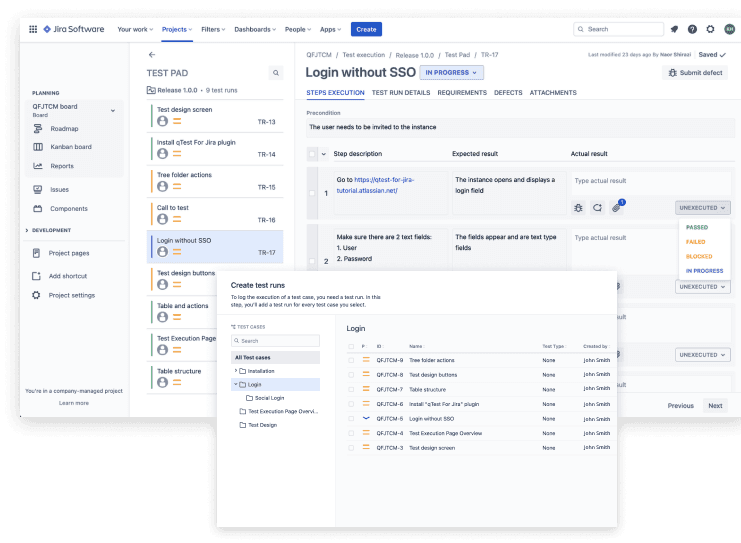This screenshot has width=741, height=543.
Task: Open the IN PROGRESS status dropdown
Action: coord(453,72)
